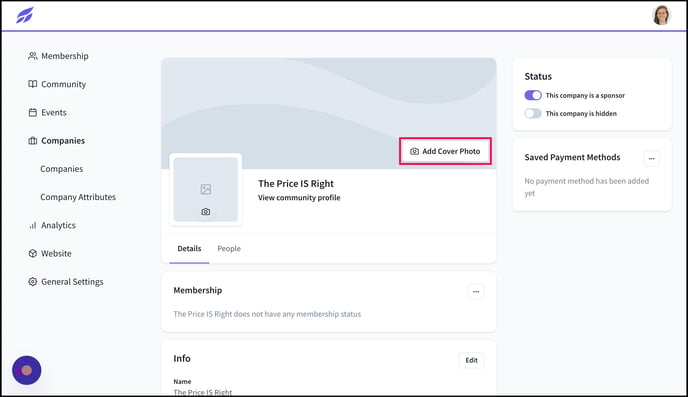
Task: Click the Analytics bar chart icon
Action: pyautogui.click(x=32, y=225)
